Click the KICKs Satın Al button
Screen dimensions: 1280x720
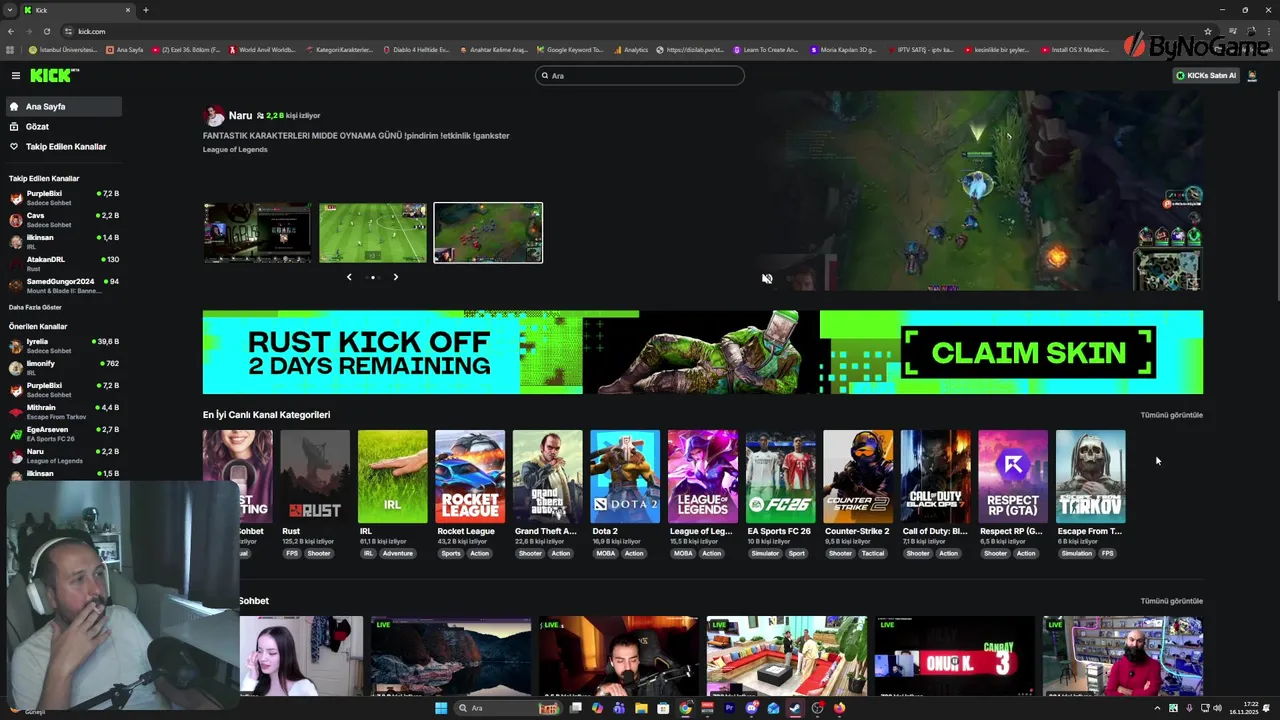pos(1205,76)
